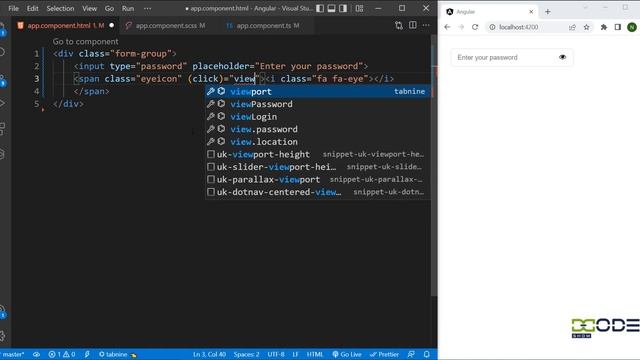Screen dimensions: 640x360
Task: Click the master branch status item
Action: tap(12, 354)
